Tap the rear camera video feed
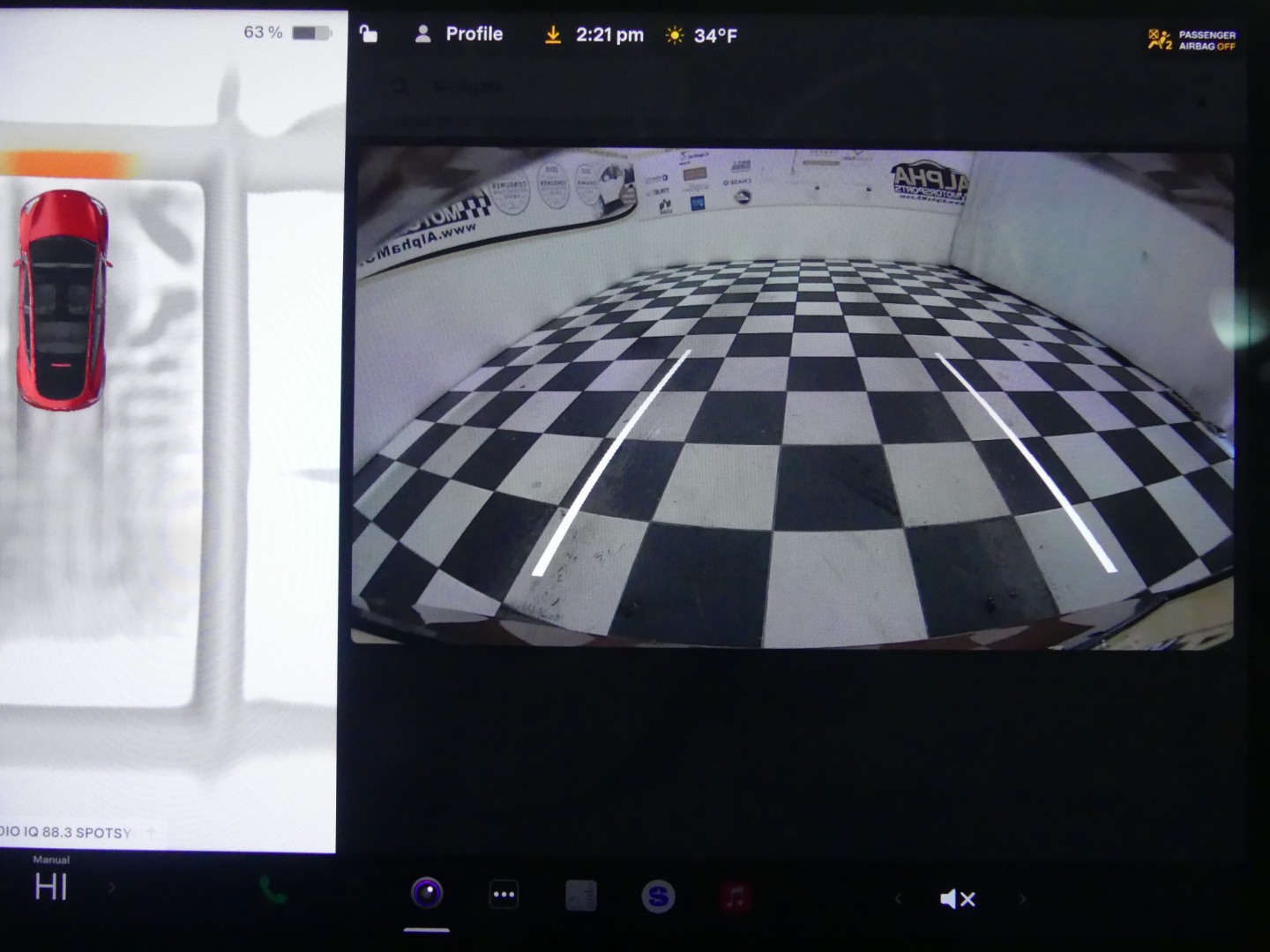1270x952 pixels. click(792, 397)
